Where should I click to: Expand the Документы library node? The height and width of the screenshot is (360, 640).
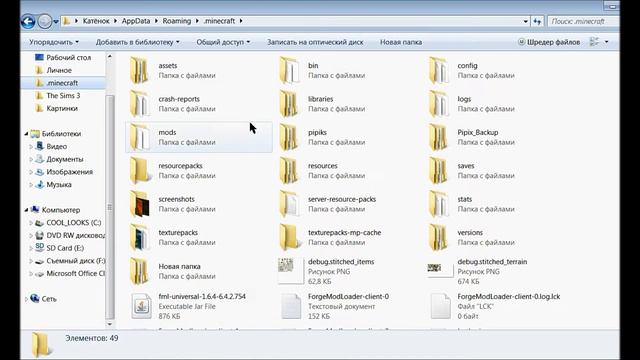click(x=31, y=159)
